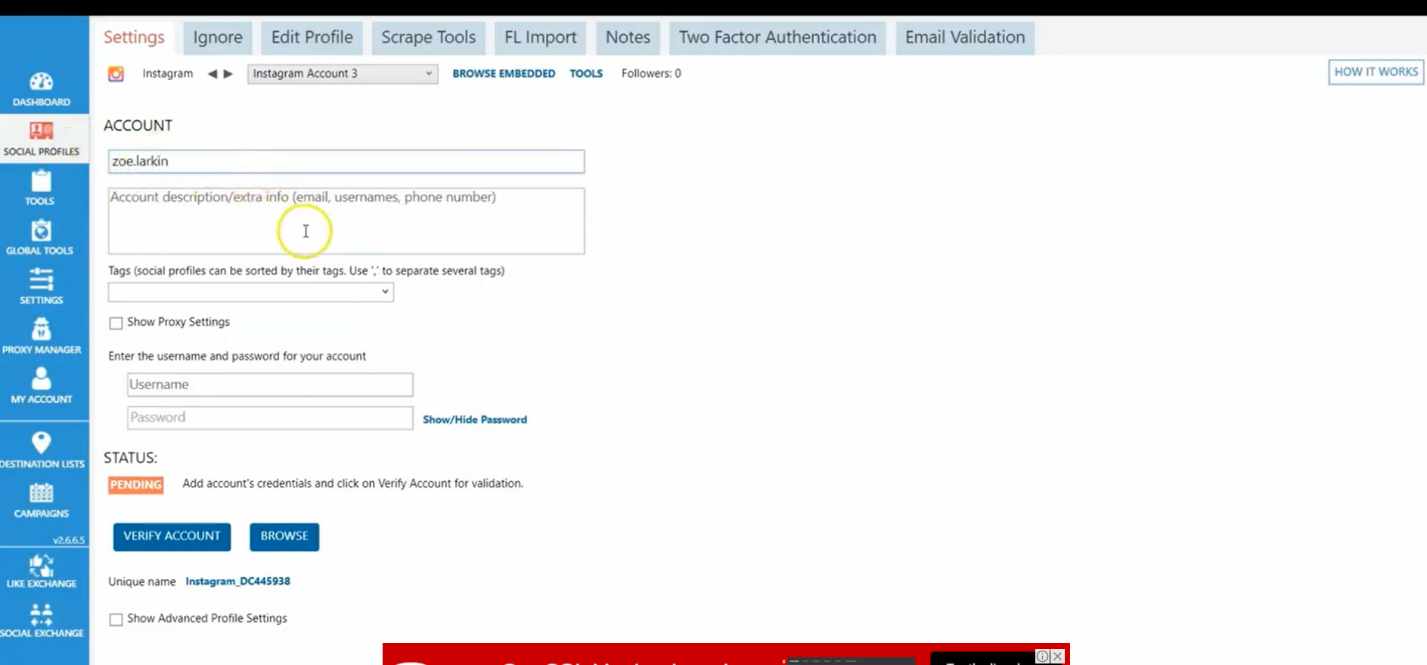
Task: Open Social Exchange in the sidebar
Action: tap(41, 621)
